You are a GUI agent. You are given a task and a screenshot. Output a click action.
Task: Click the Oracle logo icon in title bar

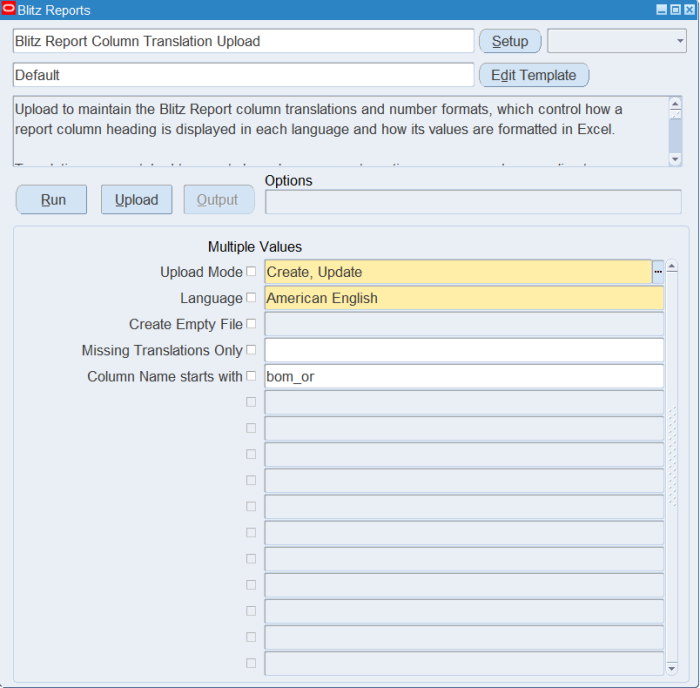coord(8,8)
